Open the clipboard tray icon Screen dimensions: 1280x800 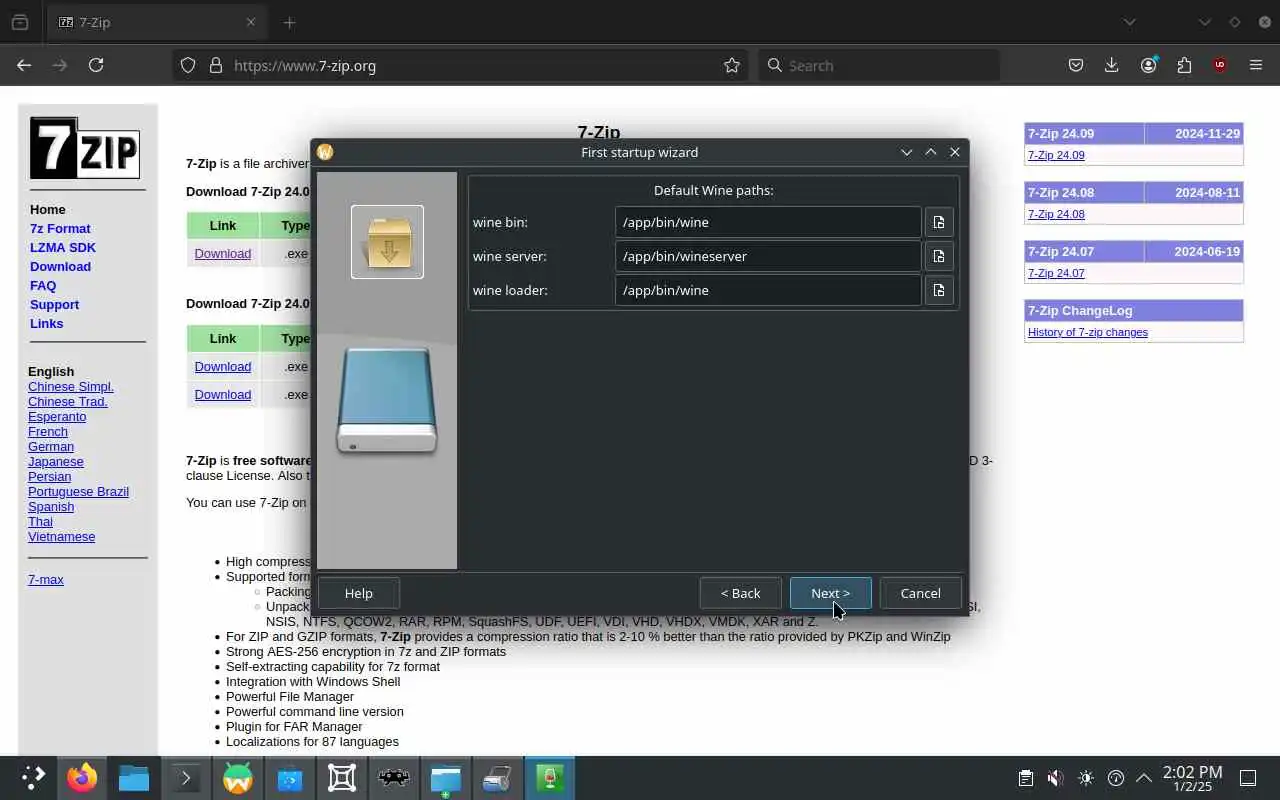[1025, 778]
